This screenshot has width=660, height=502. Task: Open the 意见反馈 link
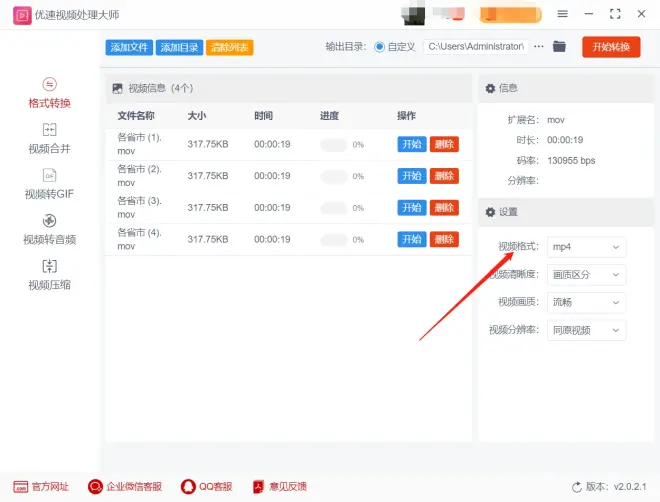pos(279,487)
